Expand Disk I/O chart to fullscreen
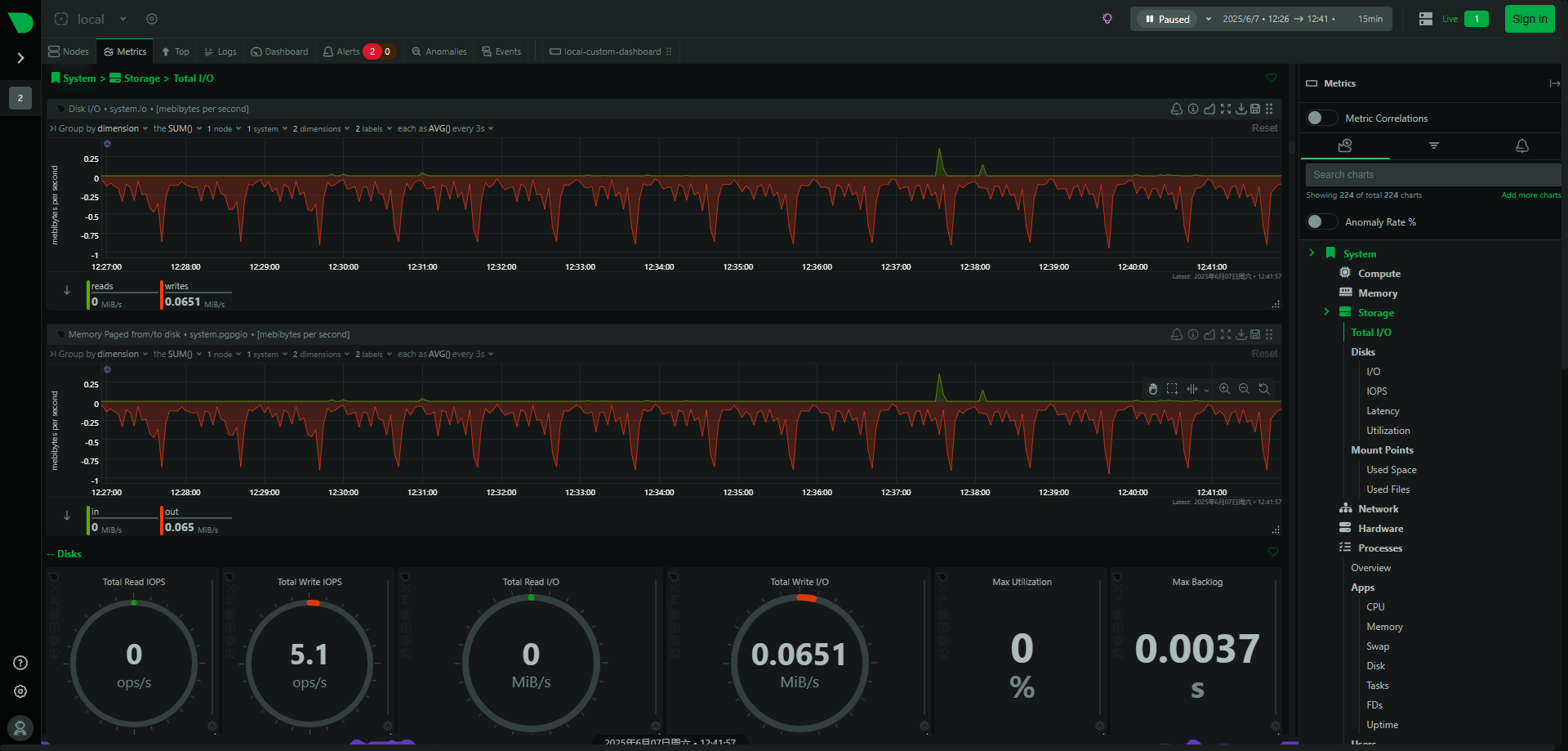The height and width of the screenshot is (751, 1568). point(1225,109)
